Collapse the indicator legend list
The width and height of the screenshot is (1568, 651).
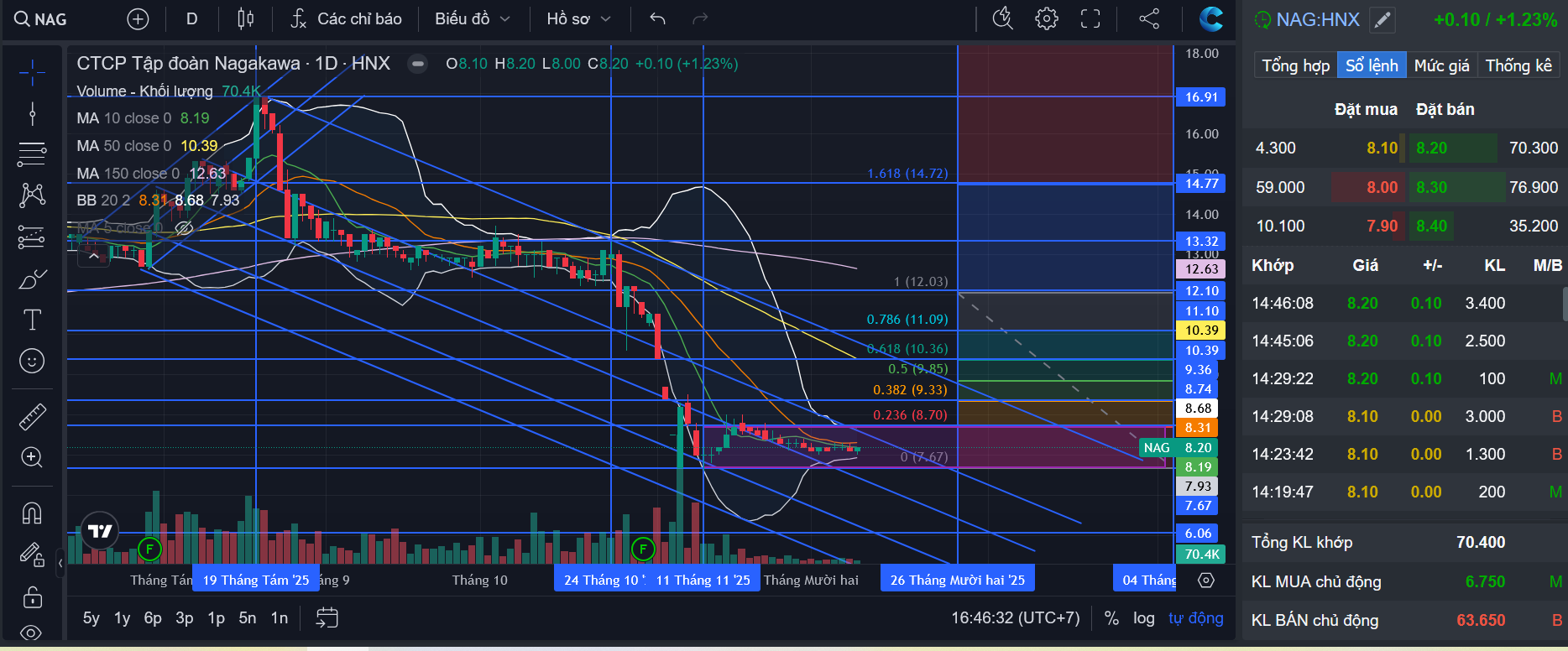pos(93,256)
